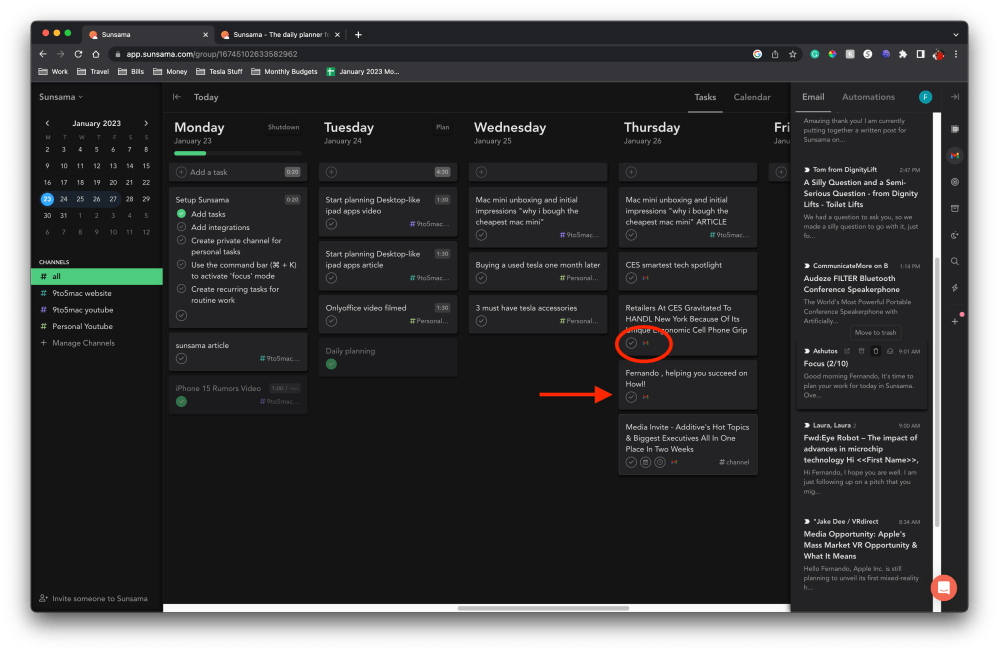Open the Gmail integration icon in right sidebar
999x653 pixels.
click(955, 156)
